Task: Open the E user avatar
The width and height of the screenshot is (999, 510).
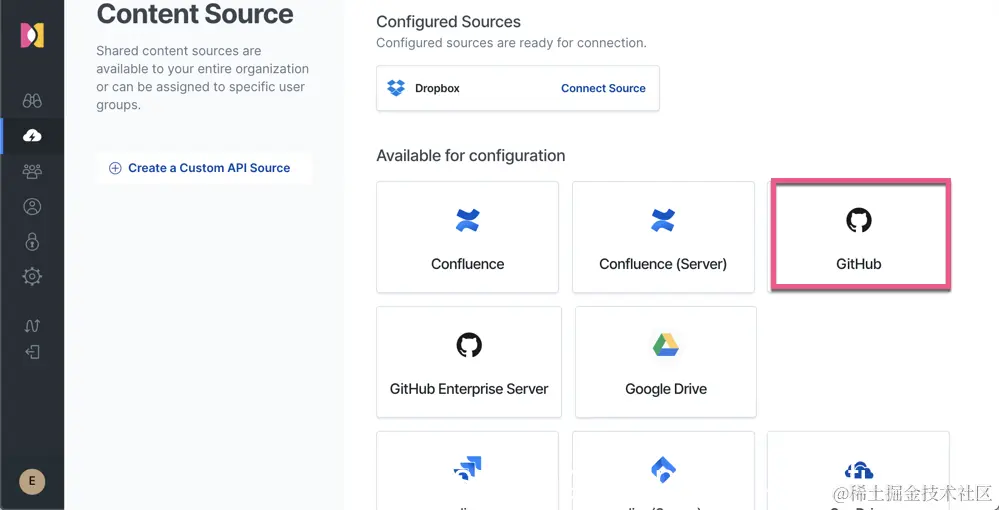Action: coord(32,481)
